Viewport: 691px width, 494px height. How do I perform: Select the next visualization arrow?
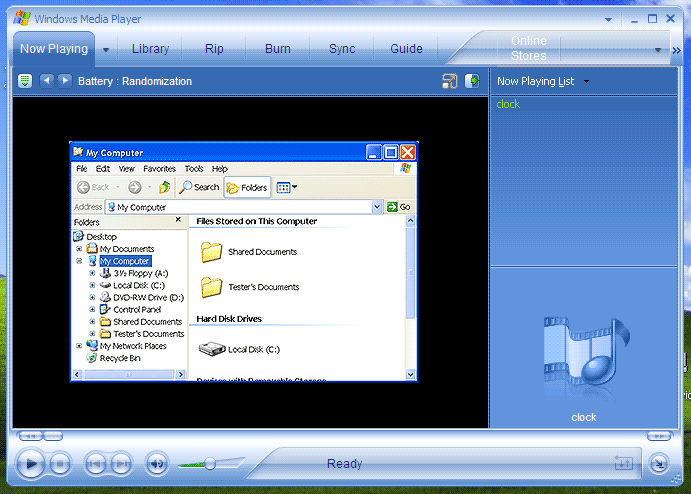click(65, 81)
